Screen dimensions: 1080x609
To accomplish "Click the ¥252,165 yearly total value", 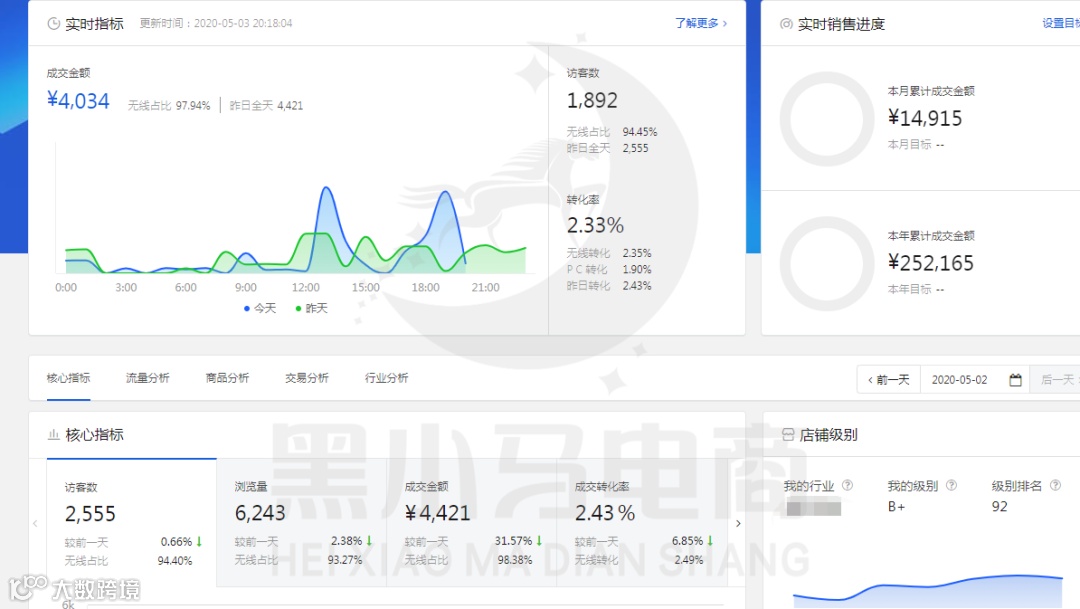I will 931,263.
